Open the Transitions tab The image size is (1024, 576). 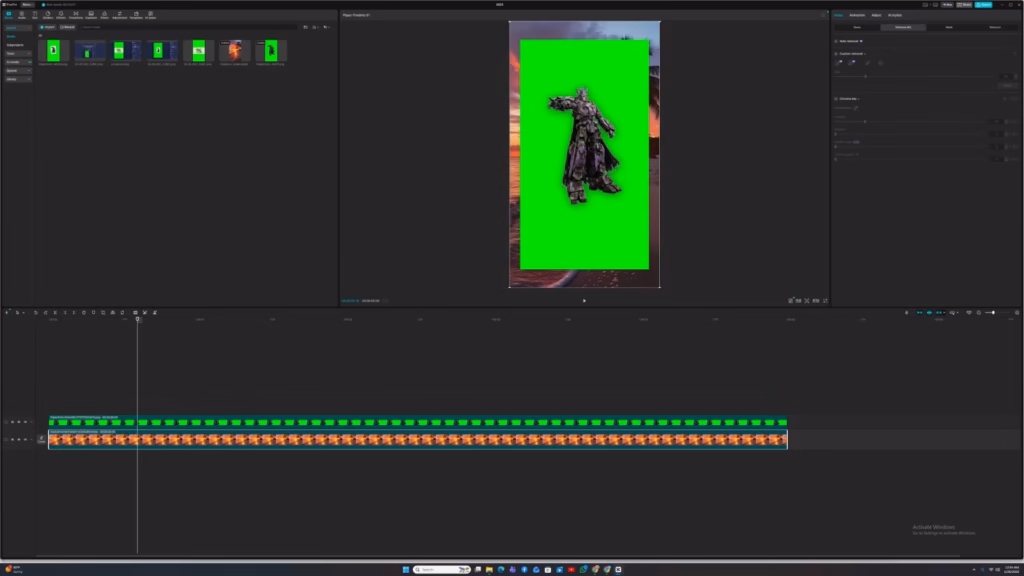pyautogui.click(x=76, y=14)
